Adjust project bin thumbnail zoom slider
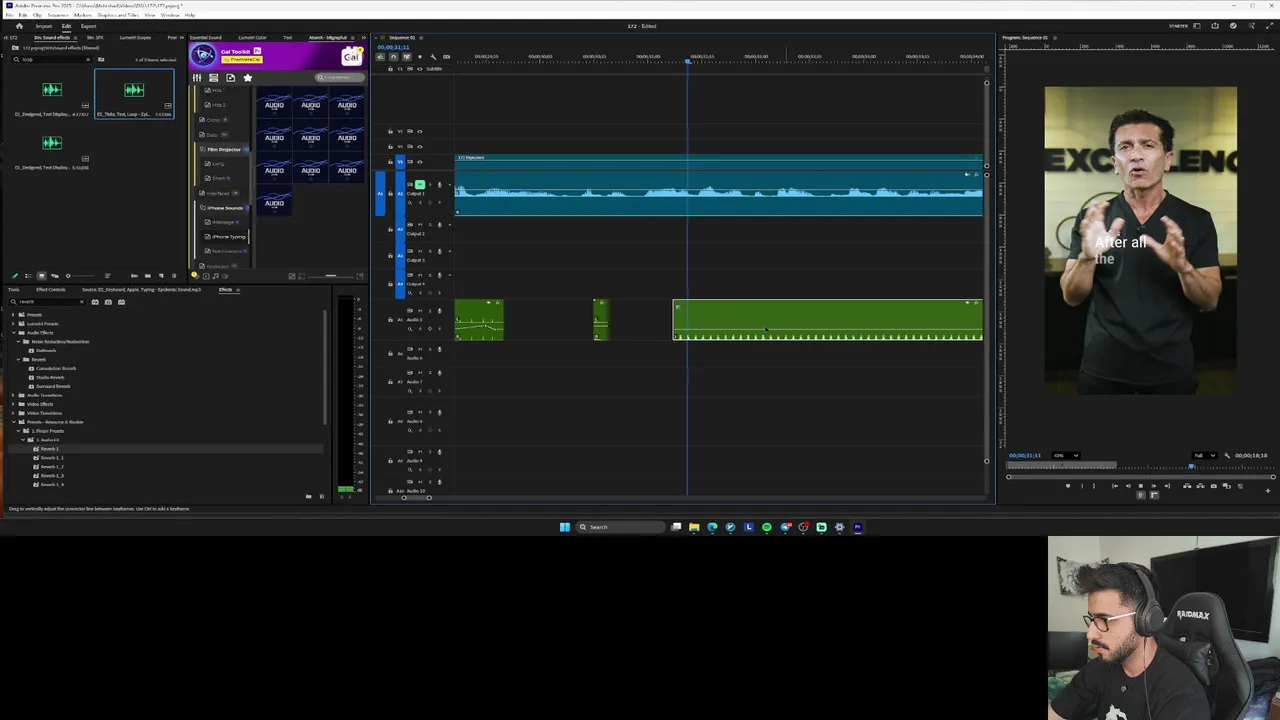The height and width of the screenshot is (720, 1280). pyautogui.click(x=81, y=276)
